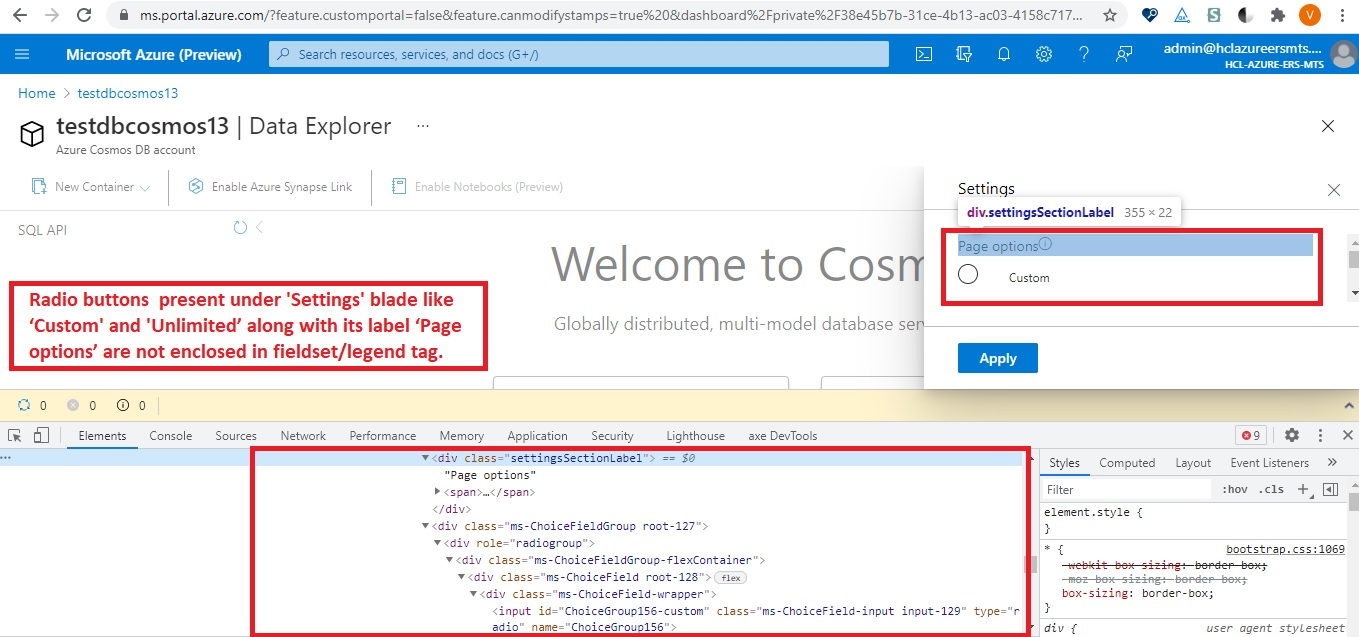Click the Styles Filter input field
Screen dimensions: 1359x637
coord(1127,490)
